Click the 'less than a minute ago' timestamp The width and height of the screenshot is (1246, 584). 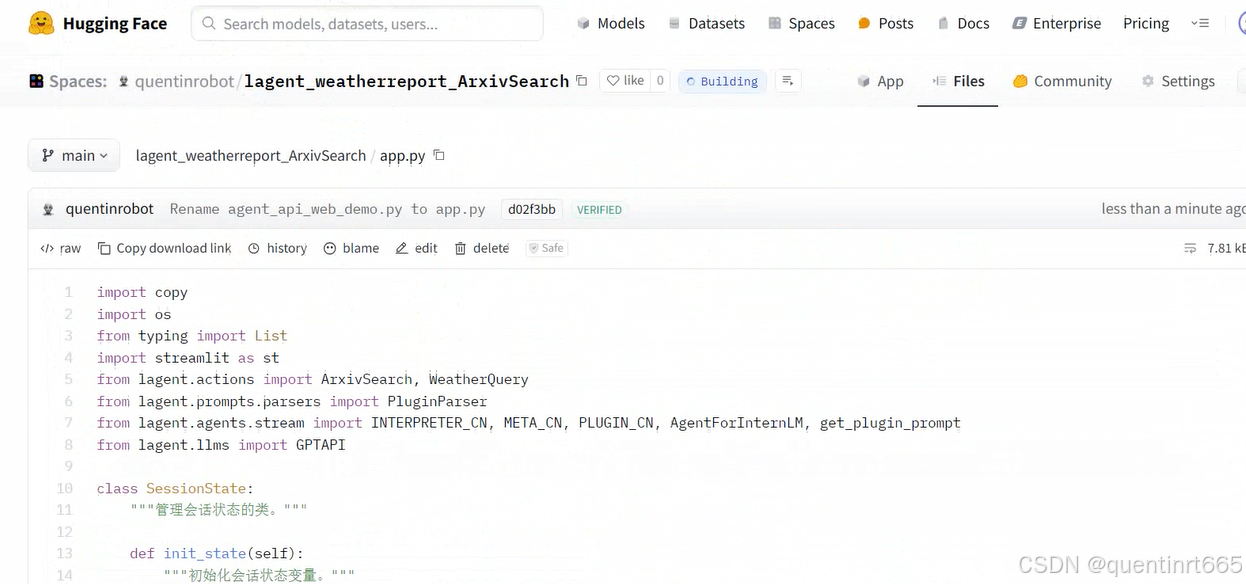click(x=1173, y=209)
